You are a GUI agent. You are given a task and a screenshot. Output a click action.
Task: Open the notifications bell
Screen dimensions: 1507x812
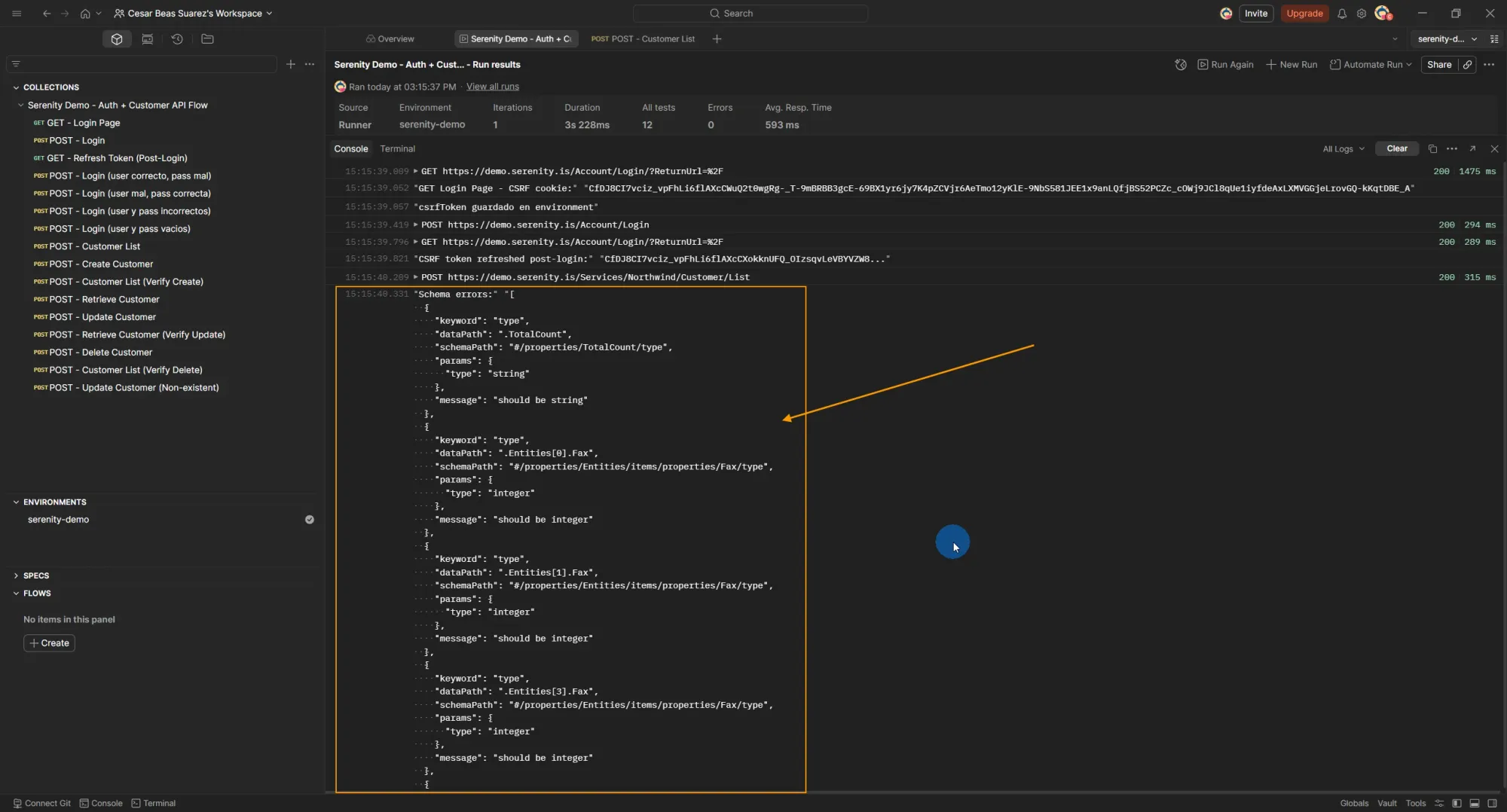[x=1342, y=14]
